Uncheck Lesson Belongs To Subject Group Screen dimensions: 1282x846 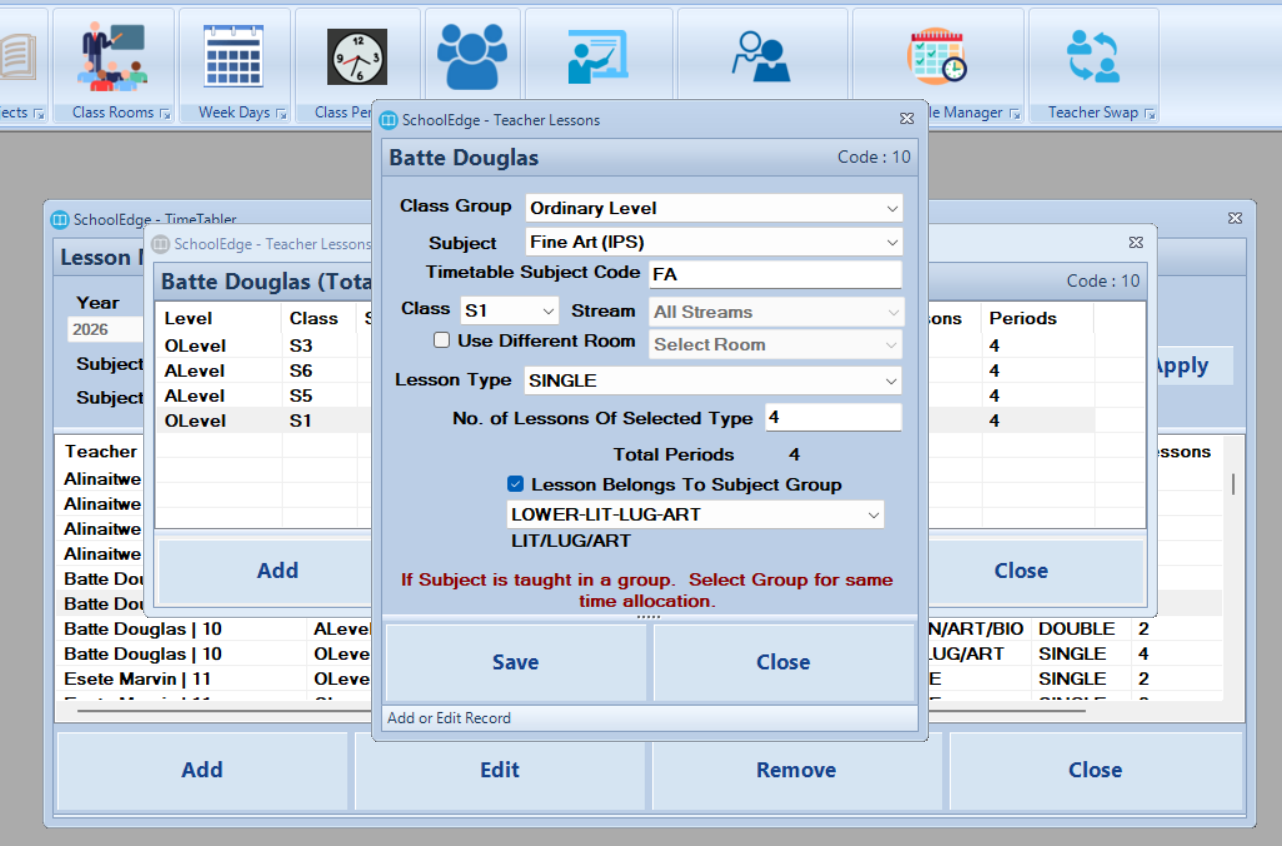516,484
